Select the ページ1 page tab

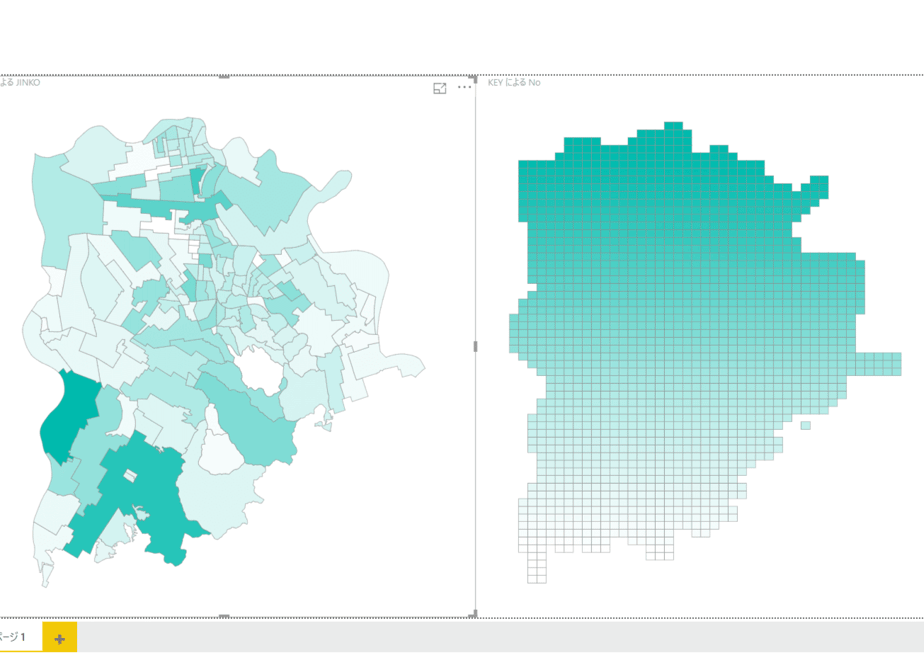point(13,637)
